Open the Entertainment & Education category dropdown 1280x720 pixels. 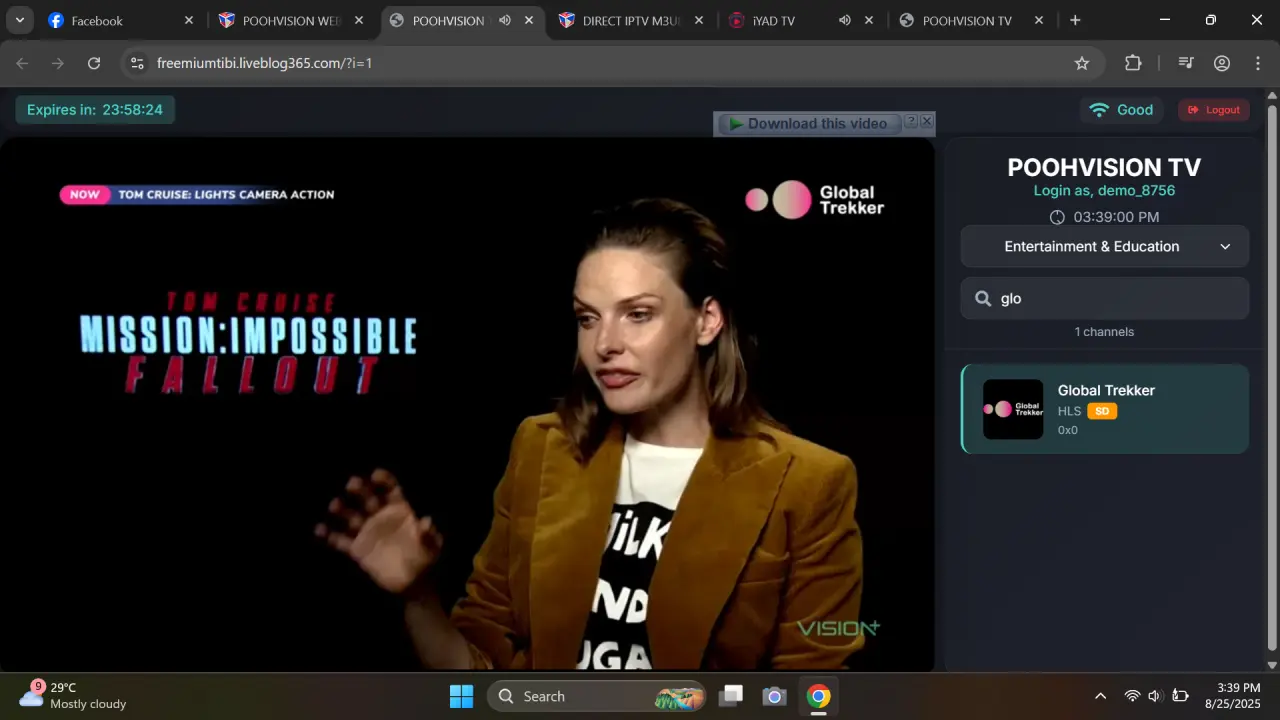pyautogui.click(x=1105, y=246)
